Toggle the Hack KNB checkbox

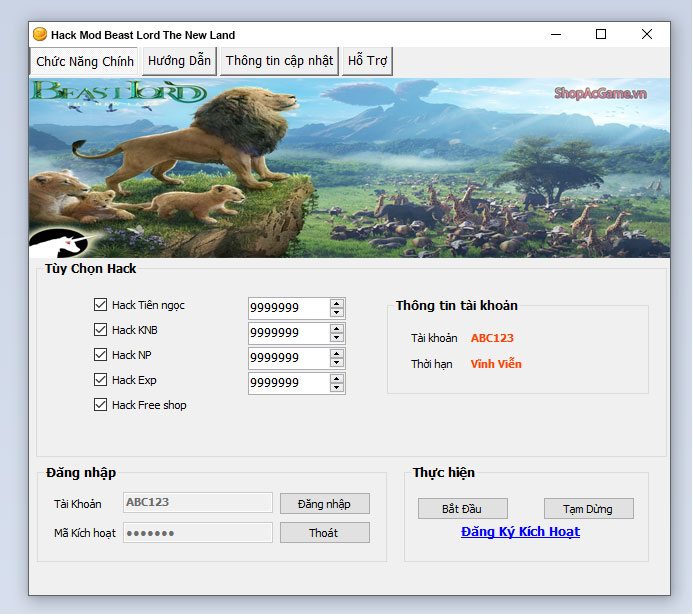tap(100, 330)
